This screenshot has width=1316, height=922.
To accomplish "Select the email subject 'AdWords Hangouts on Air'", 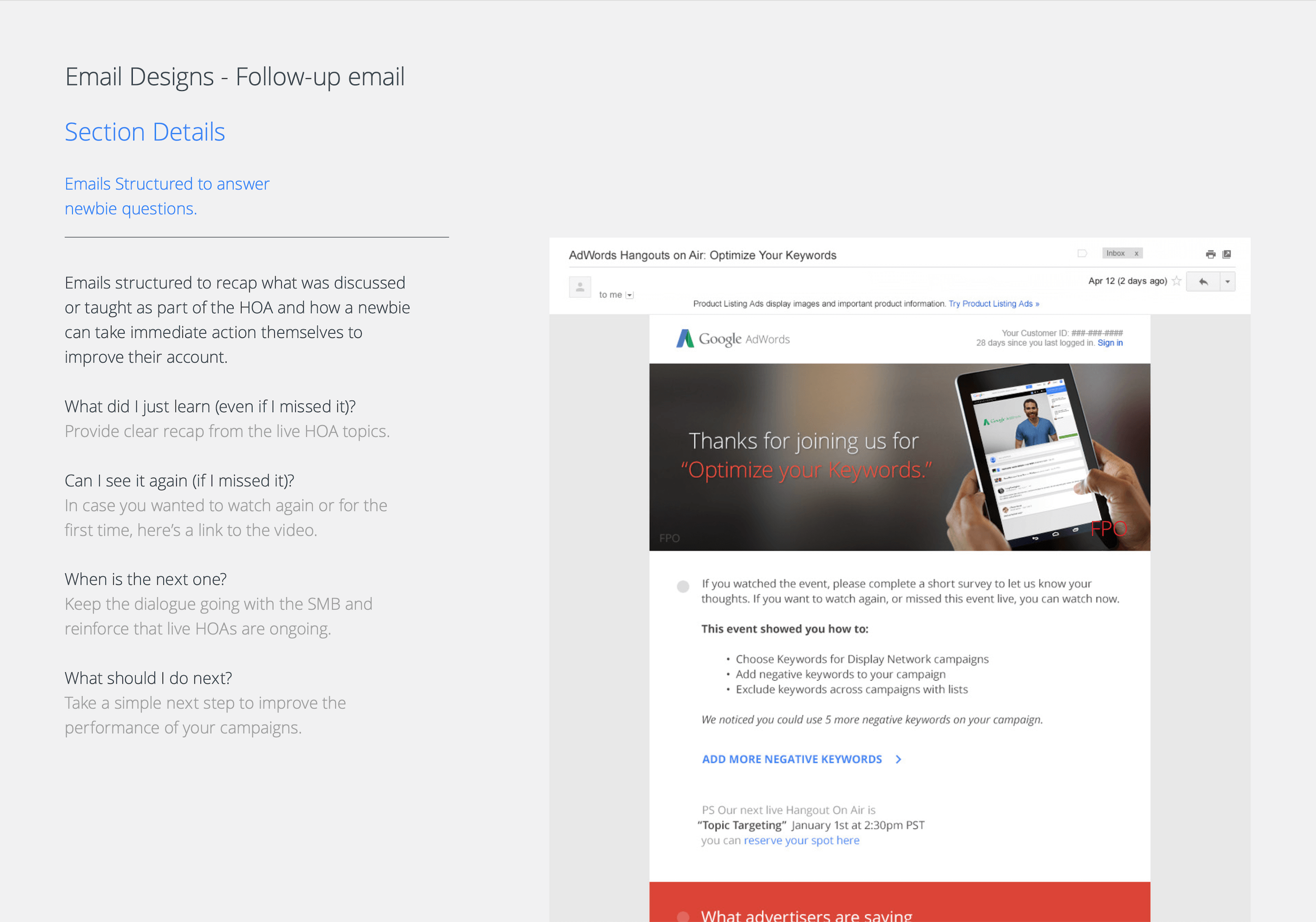I will [x=702, y=255].
